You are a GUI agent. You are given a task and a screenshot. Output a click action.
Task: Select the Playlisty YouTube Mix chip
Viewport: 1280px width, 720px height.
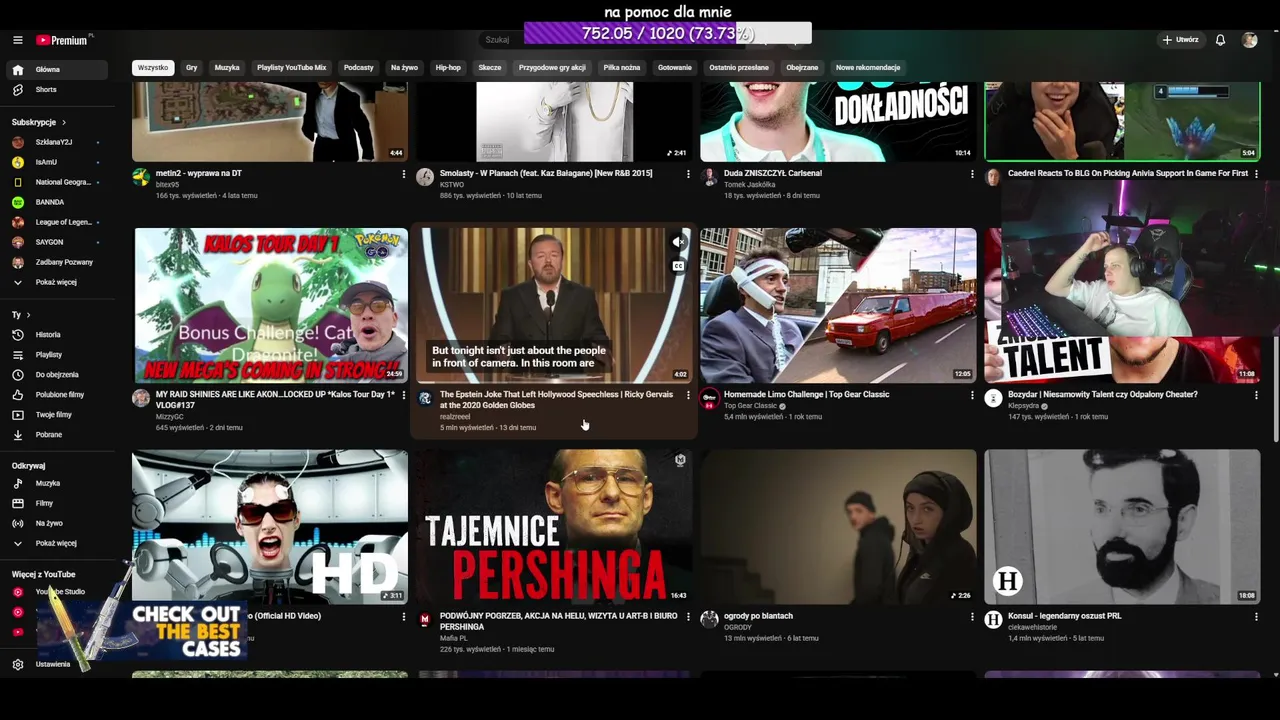(x=292, y=68)
